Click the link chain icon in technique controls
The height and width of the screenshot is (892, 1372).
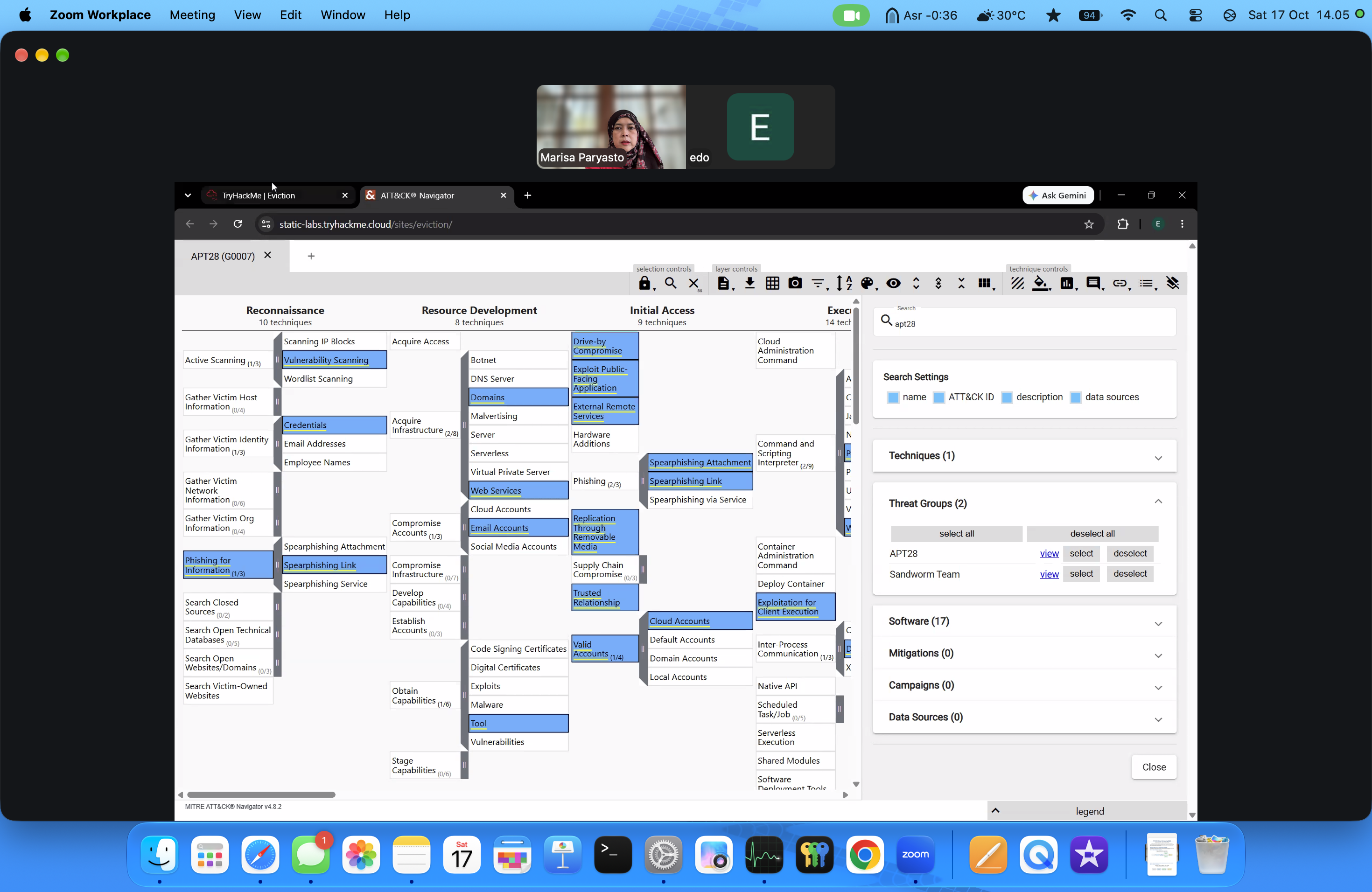(1120, 283)
